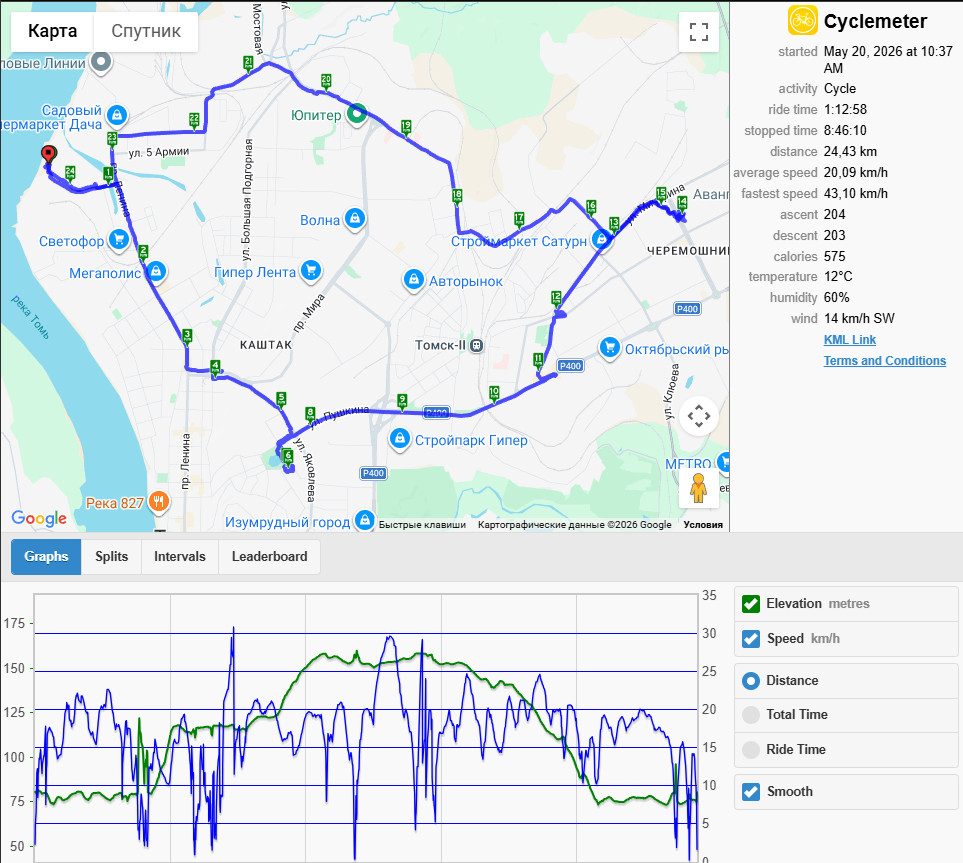The image size is (963, 863).
Task: Open the Leaderboard tab
Action: click(269, 556)
